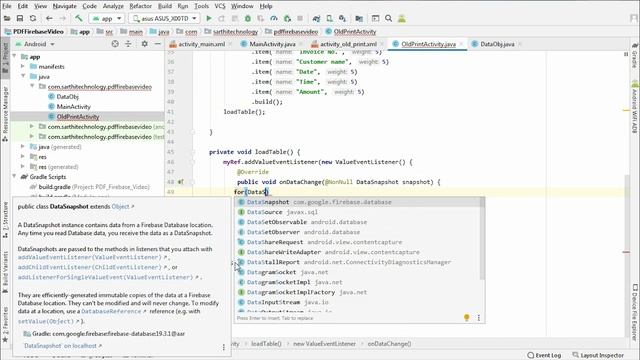This screenshot has height=360, width=640.
Task: Open the asus ASUS_X00TD device dropdown
Action: (x=164, y=18)
